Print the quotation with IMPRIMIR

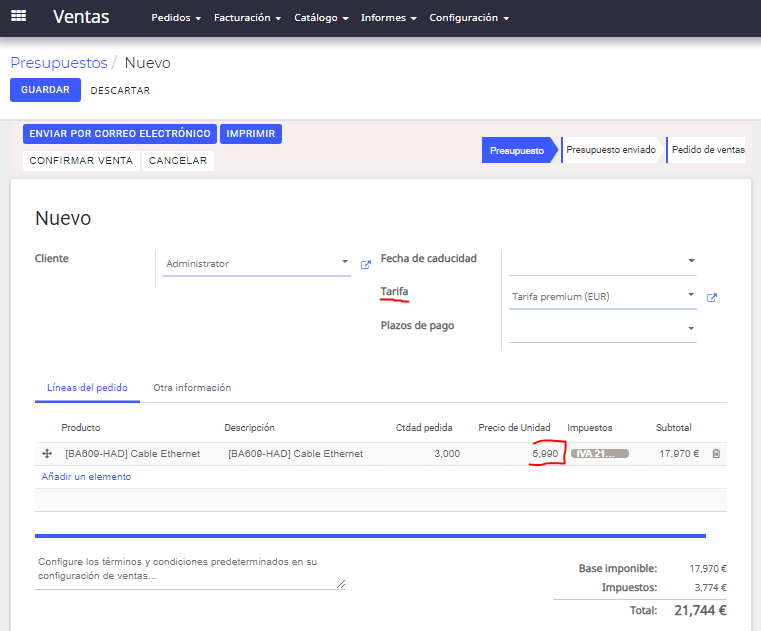[250, 133]
